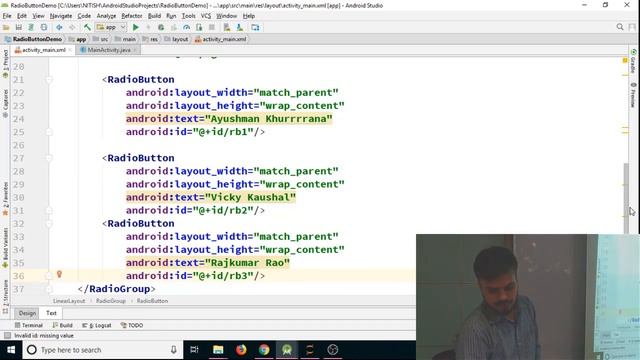Click the Type here to search box
640x360 pixels.
coord(102,350)
